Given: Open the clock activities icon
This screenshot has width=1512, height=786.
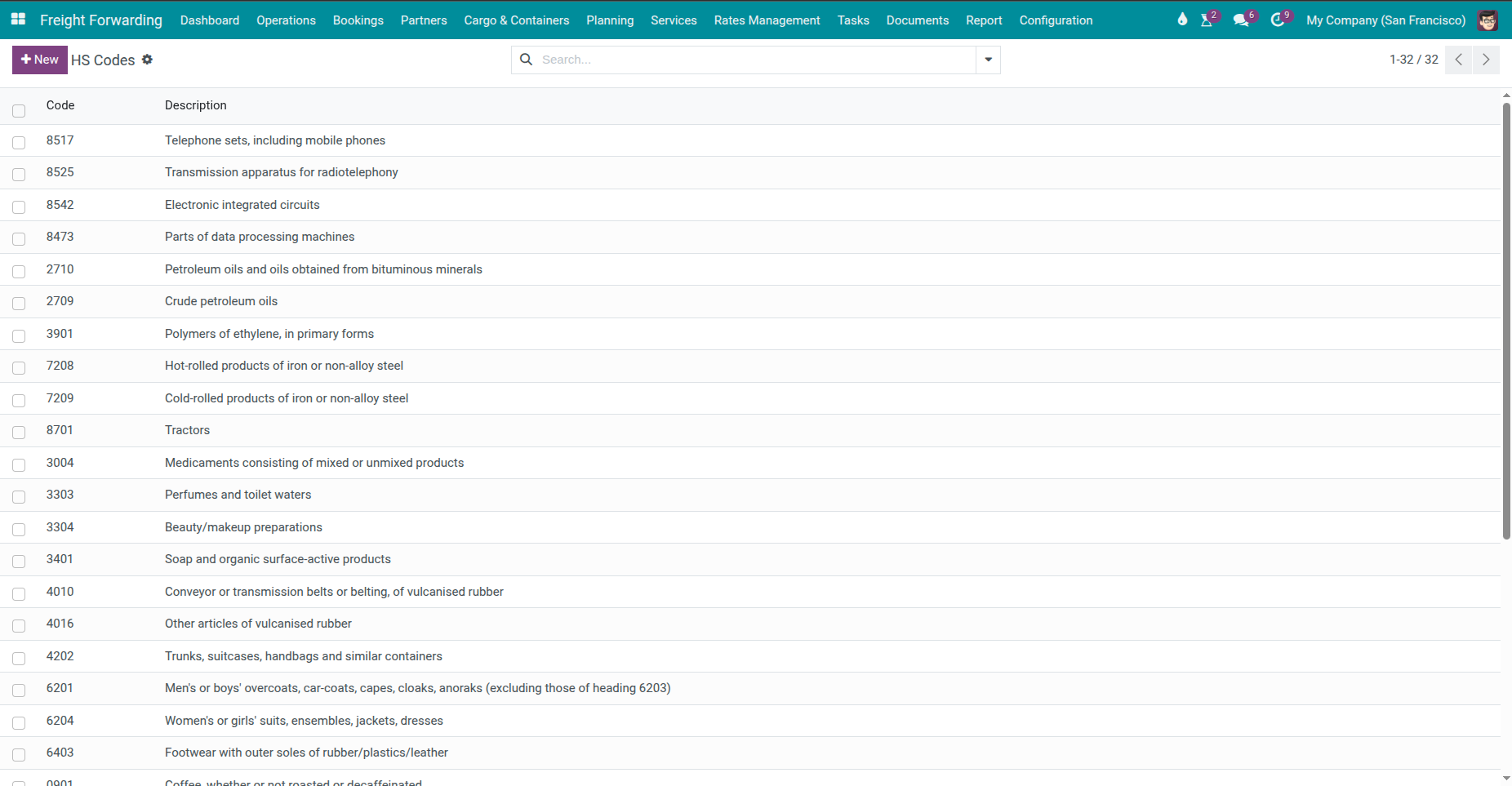Looking at the screenshot, I should tap(1278, 20).
